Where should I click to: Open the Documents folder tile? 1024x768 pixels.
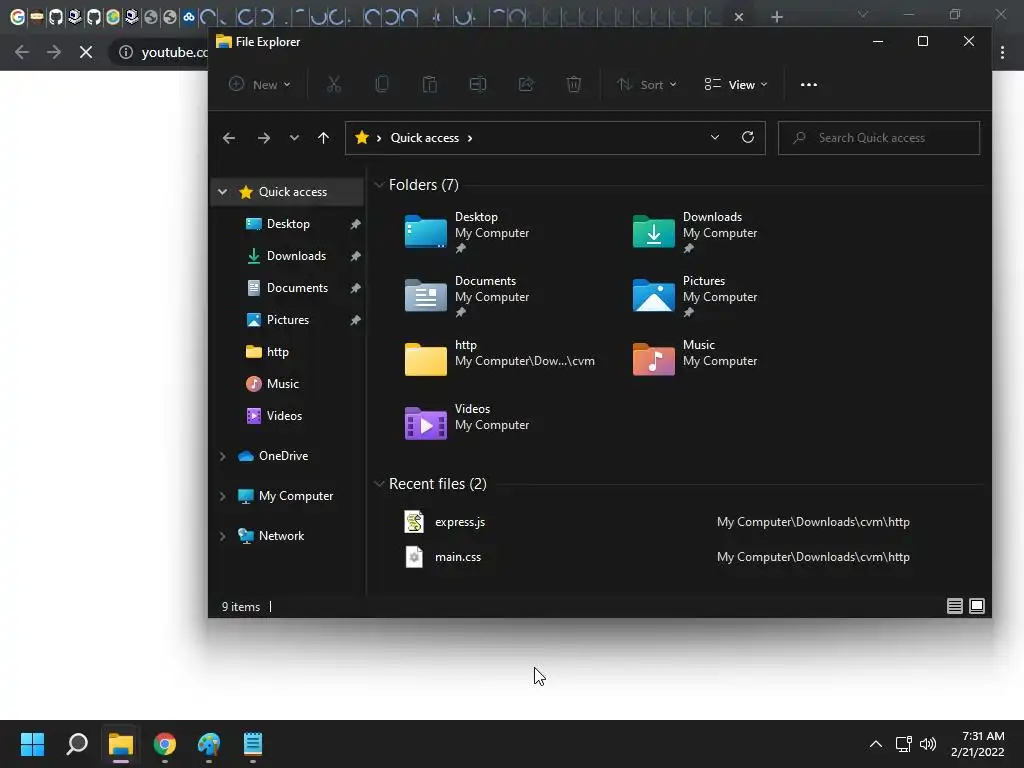click(467, 296)
